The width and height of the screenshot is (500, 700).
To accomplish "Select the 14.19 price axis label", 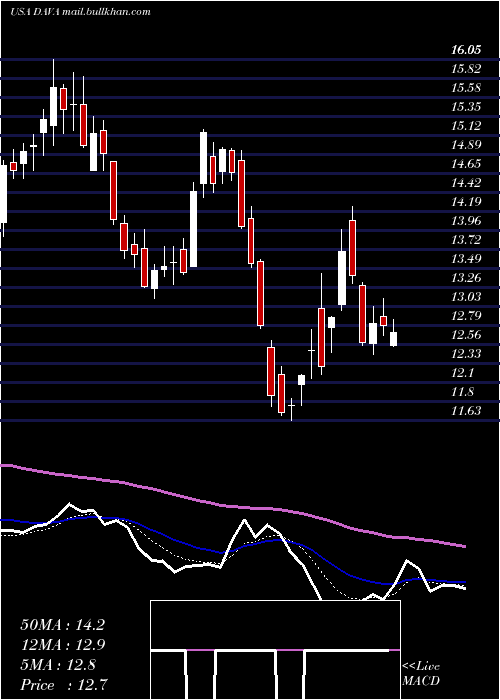I will (x=466, y=202).
